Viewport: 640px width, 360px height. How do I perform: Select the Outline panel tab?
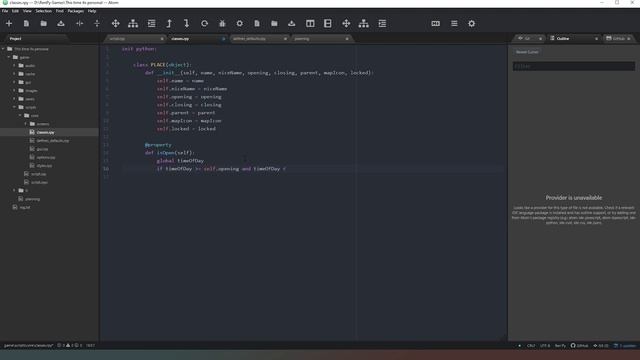pos(573,38)
